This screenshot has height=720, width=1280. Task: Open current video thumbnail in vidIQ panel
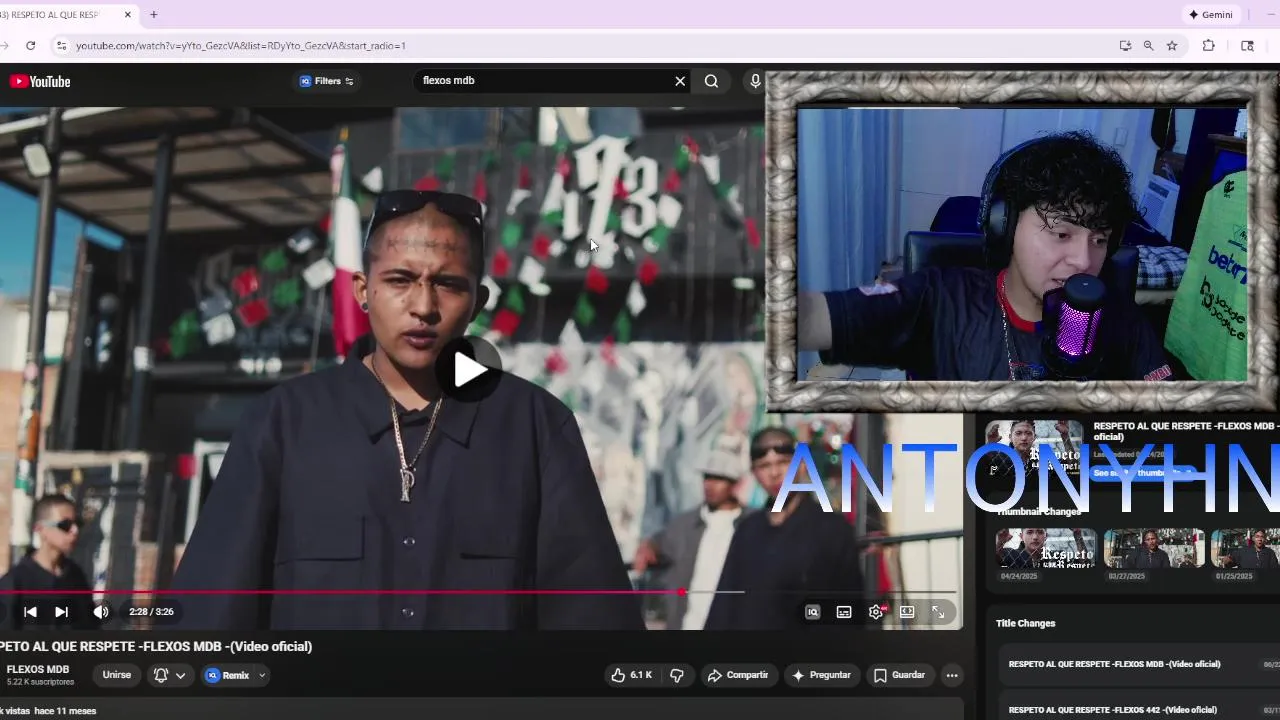point(1034,447)
